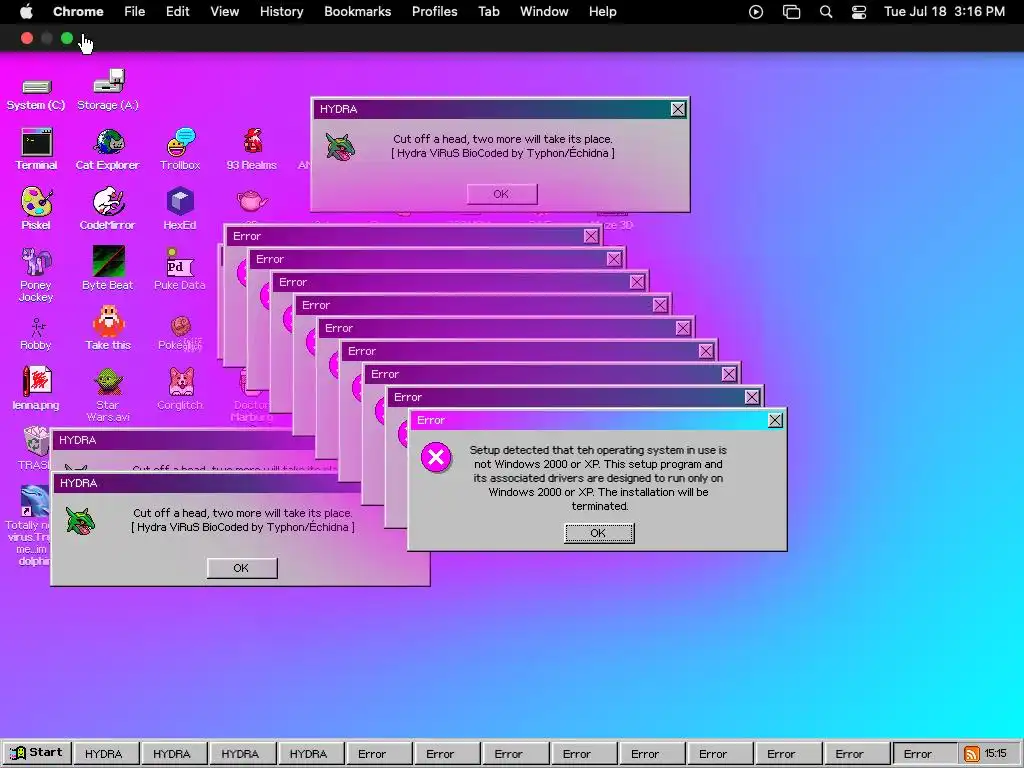Image resolution: width=1024 pixels, height=768 pixels.
Task: Confirm OK in the top HYDRA dialog
Action: pyautogui.click(x=502, y=194)
